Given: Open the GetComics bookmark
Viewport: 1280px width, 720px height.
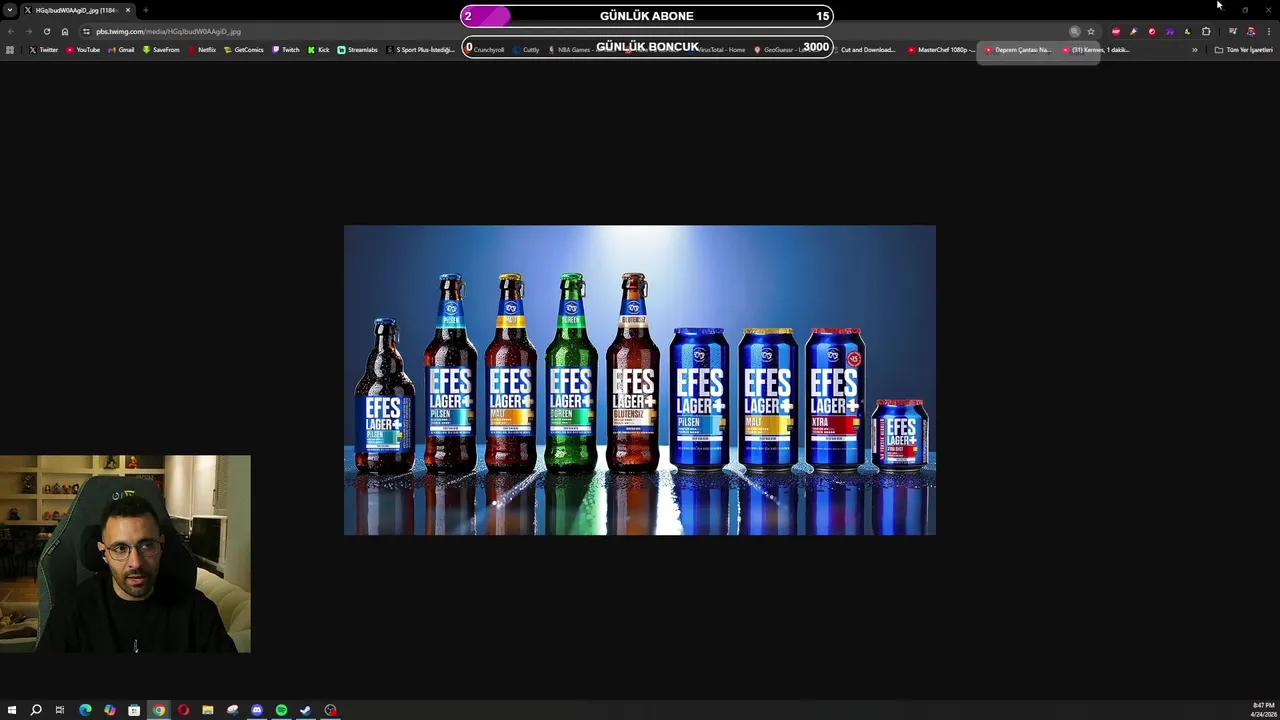Looking at the screenshot, I should coord(244,50).
